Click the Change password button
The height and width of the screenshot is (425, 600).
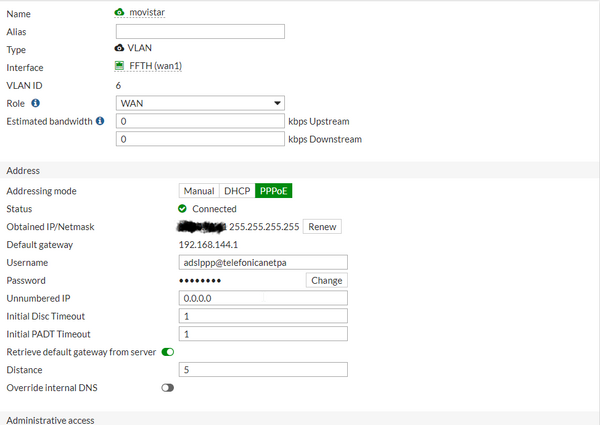click(326, 281)
